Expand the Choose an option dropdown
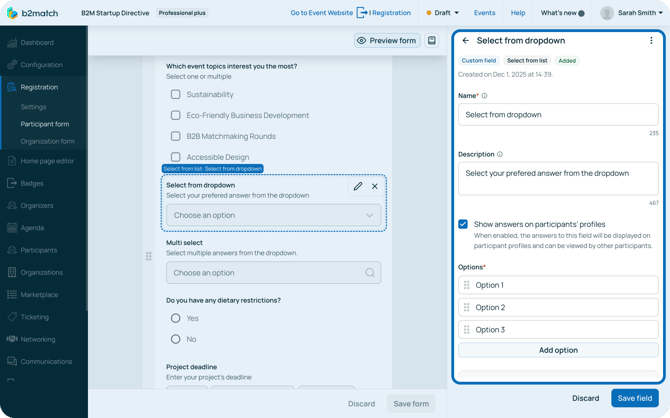Image resolution: width=670 pixels, height=418 pixels. click(273, 215)
